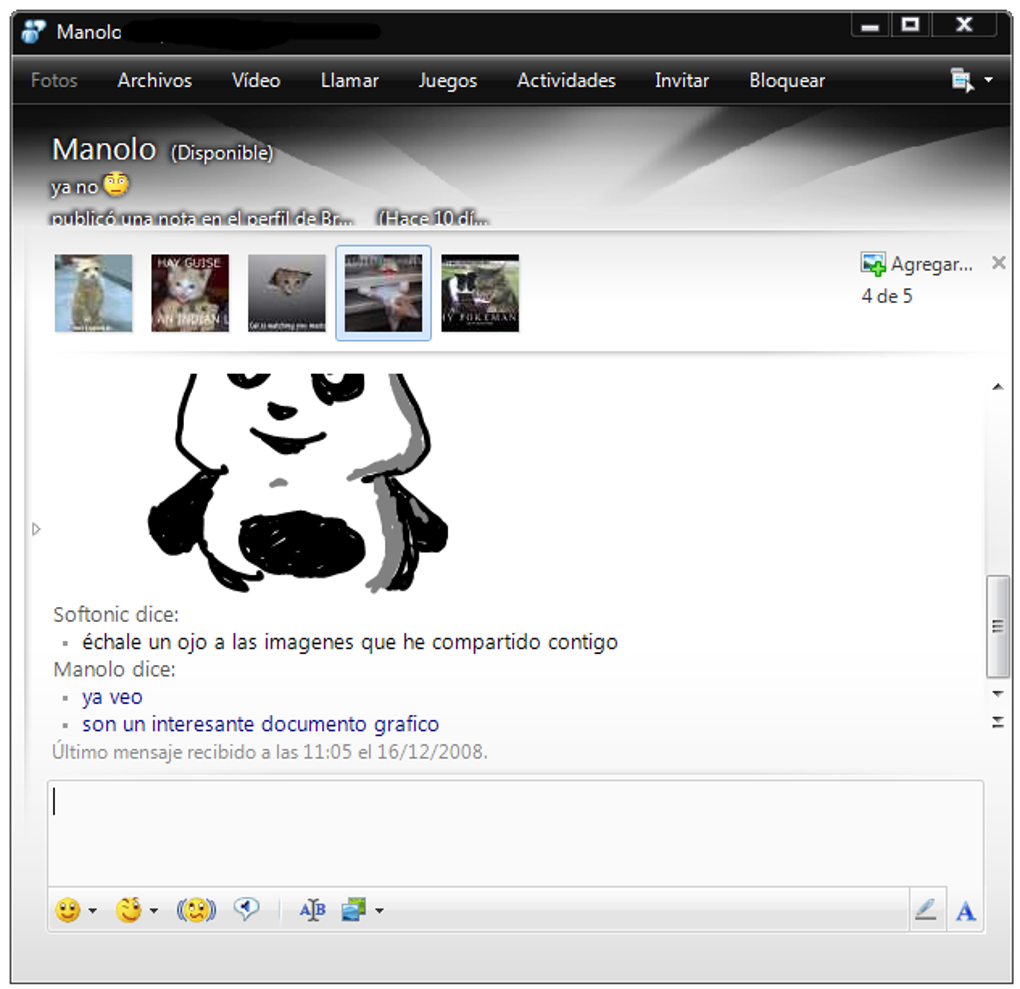Click Agregar to add photos
The width and height of the screenshot is (1020, 989).
click(x=932, y=264)
